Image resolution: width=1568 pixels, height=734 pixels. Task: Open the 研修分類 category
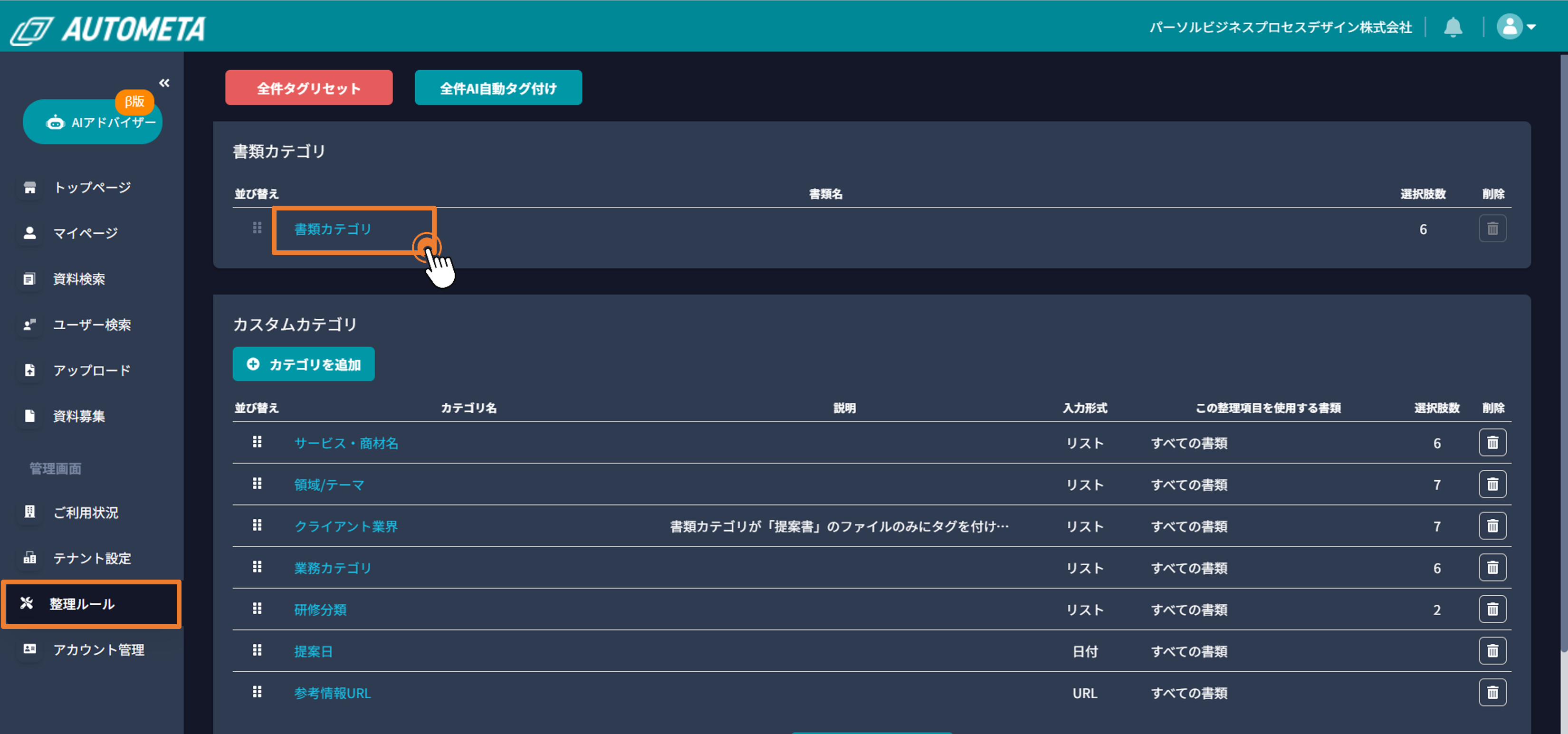[321, 609]
